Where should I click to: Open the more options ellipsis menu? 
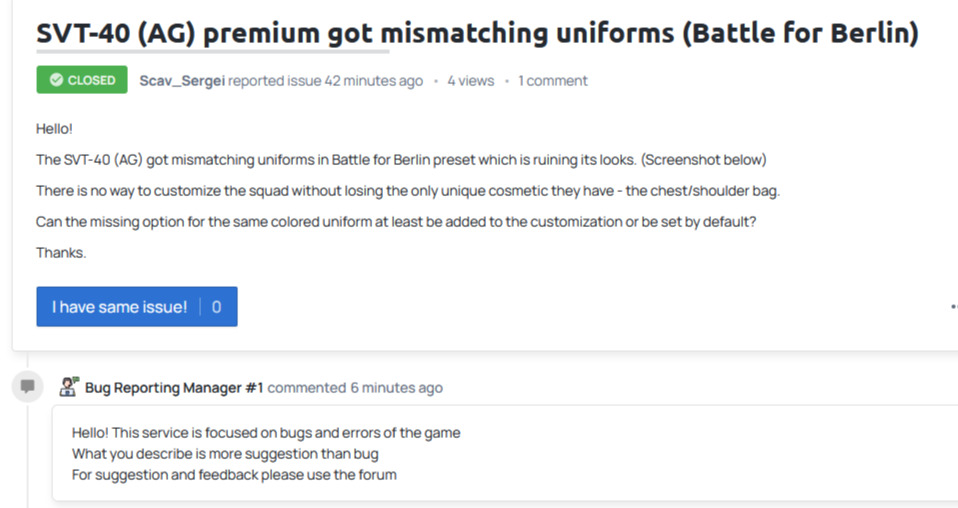[953, 306]
